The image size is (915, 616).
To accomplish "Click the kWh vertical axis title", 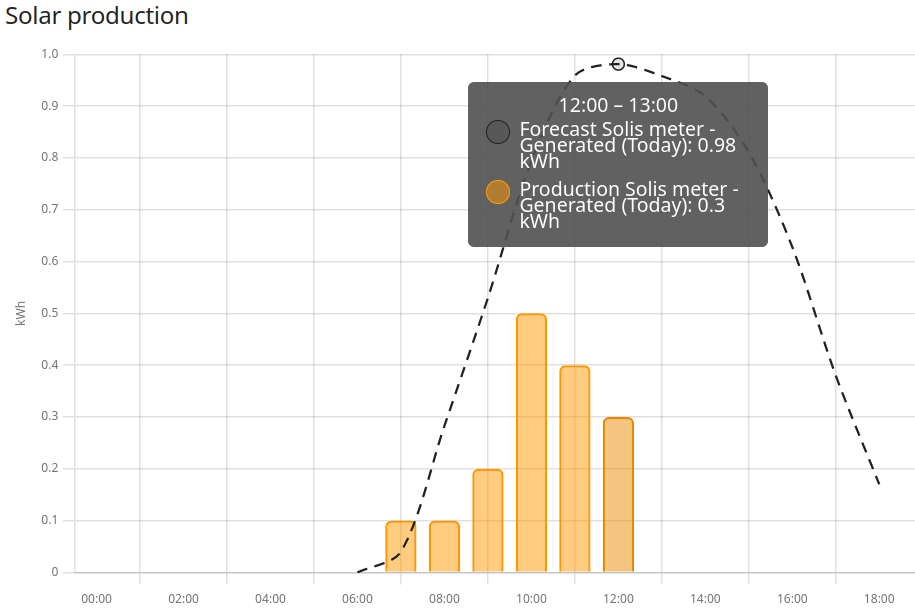I will (x=20, y=313).
